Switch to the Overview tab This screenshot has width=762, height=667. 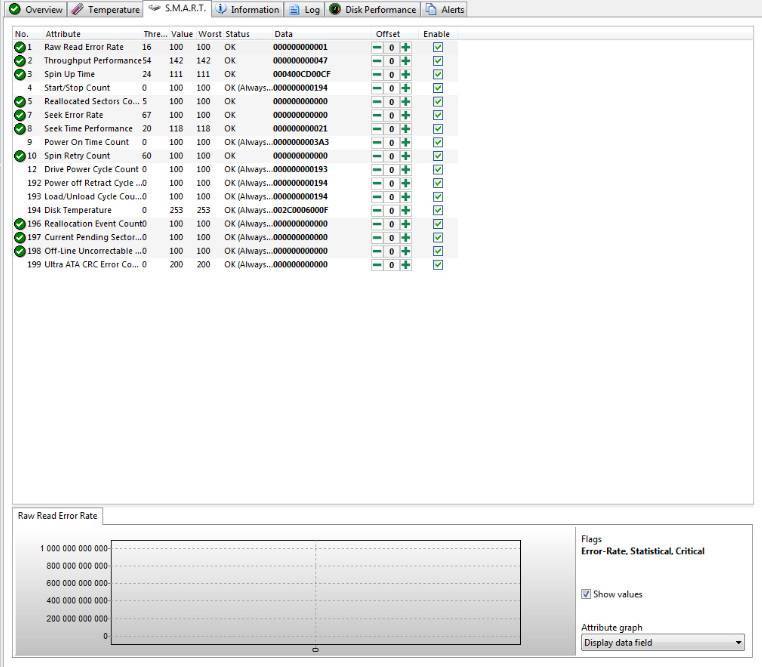(36, 9)
